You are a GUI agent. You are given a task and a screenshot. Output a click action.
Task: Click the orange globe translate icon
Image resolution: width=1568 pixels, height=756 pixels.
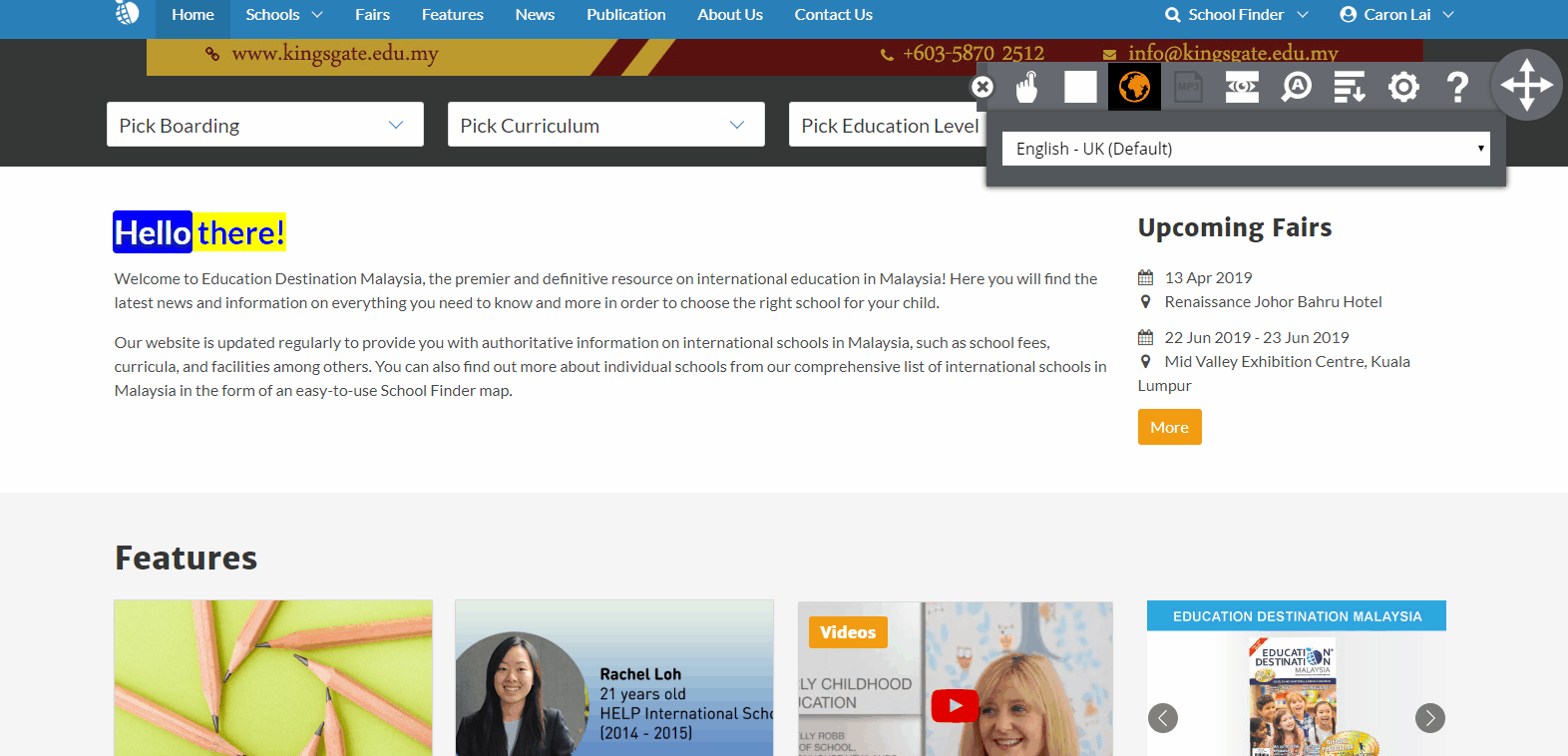tap(1134, 88)
